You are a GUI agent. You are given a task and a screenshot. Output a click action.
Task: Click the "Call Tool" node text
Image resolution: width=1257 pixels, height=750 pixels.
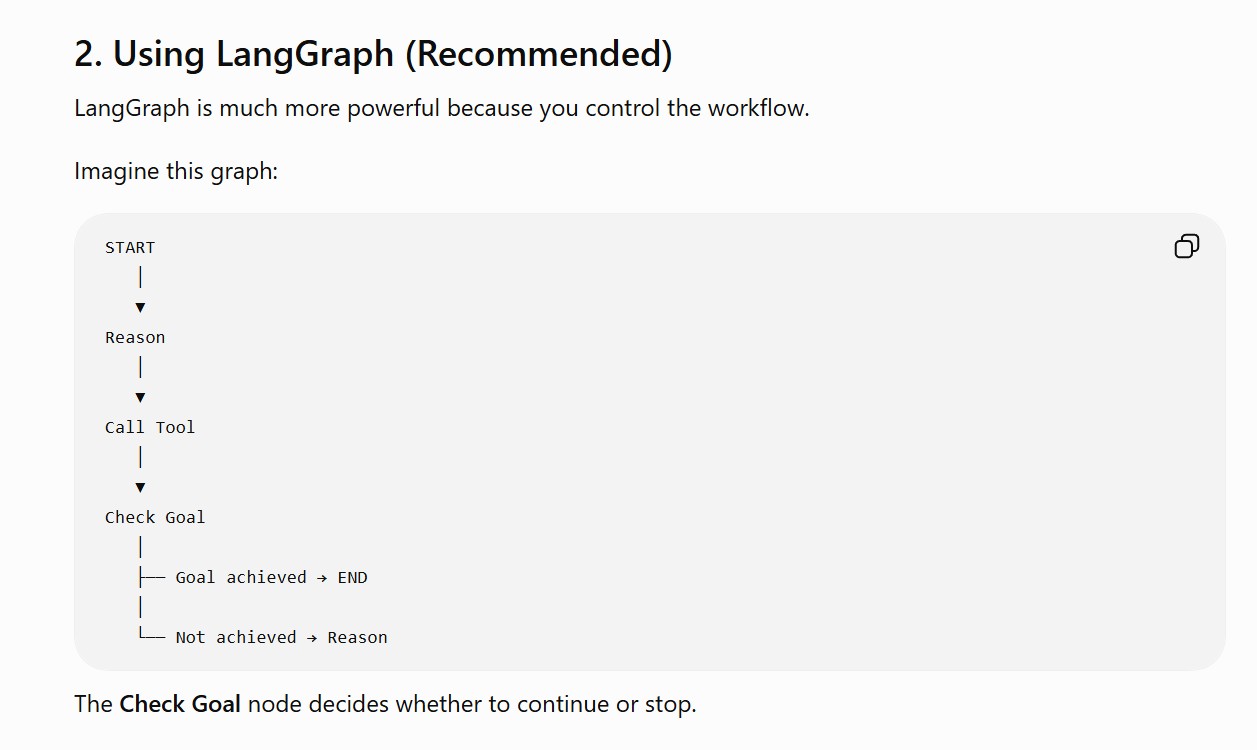(150, 427)
